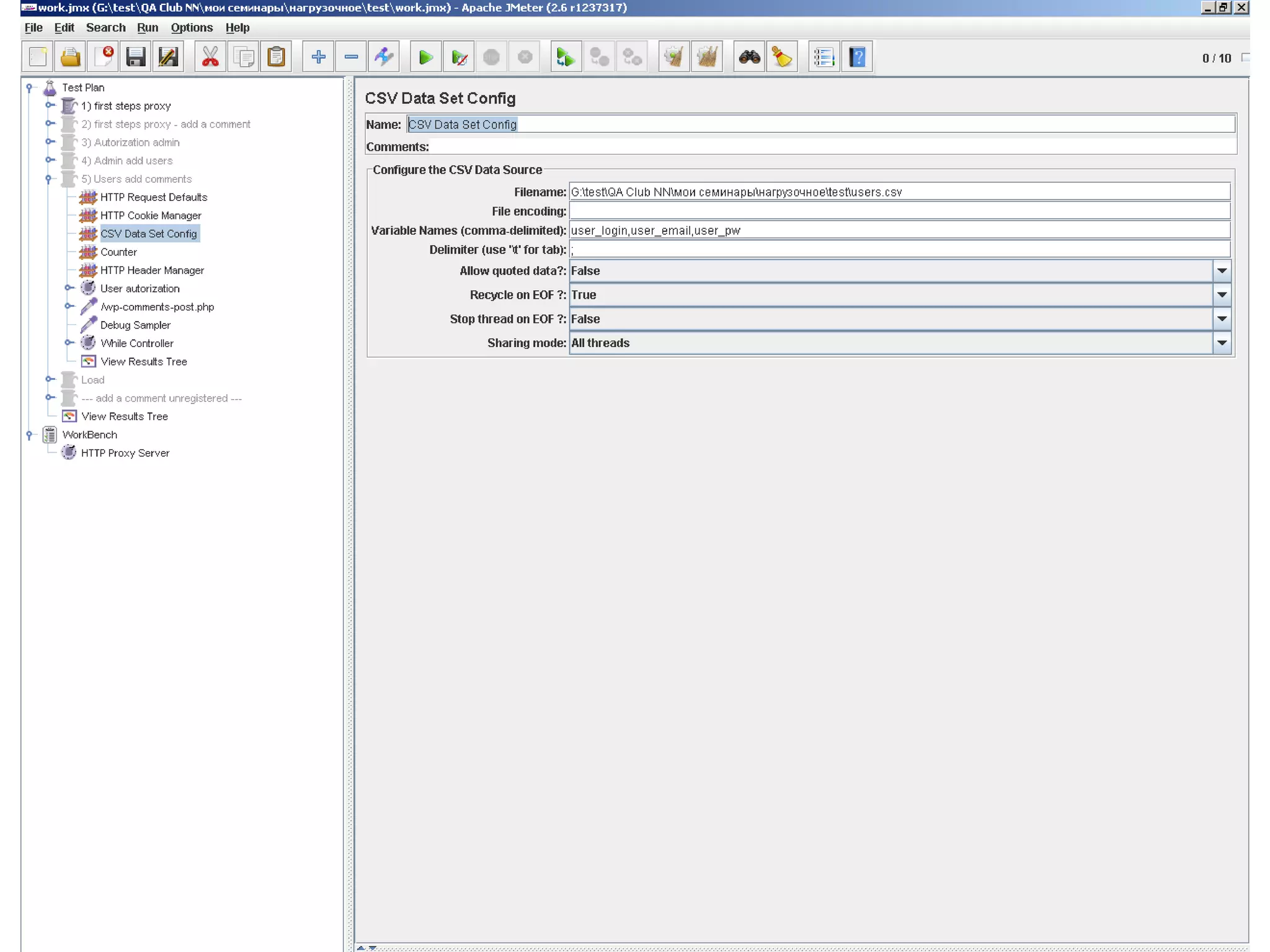Viewport: 1270px width, 952px height.
Task: Open the Options menu
Action: click(192, 28)
